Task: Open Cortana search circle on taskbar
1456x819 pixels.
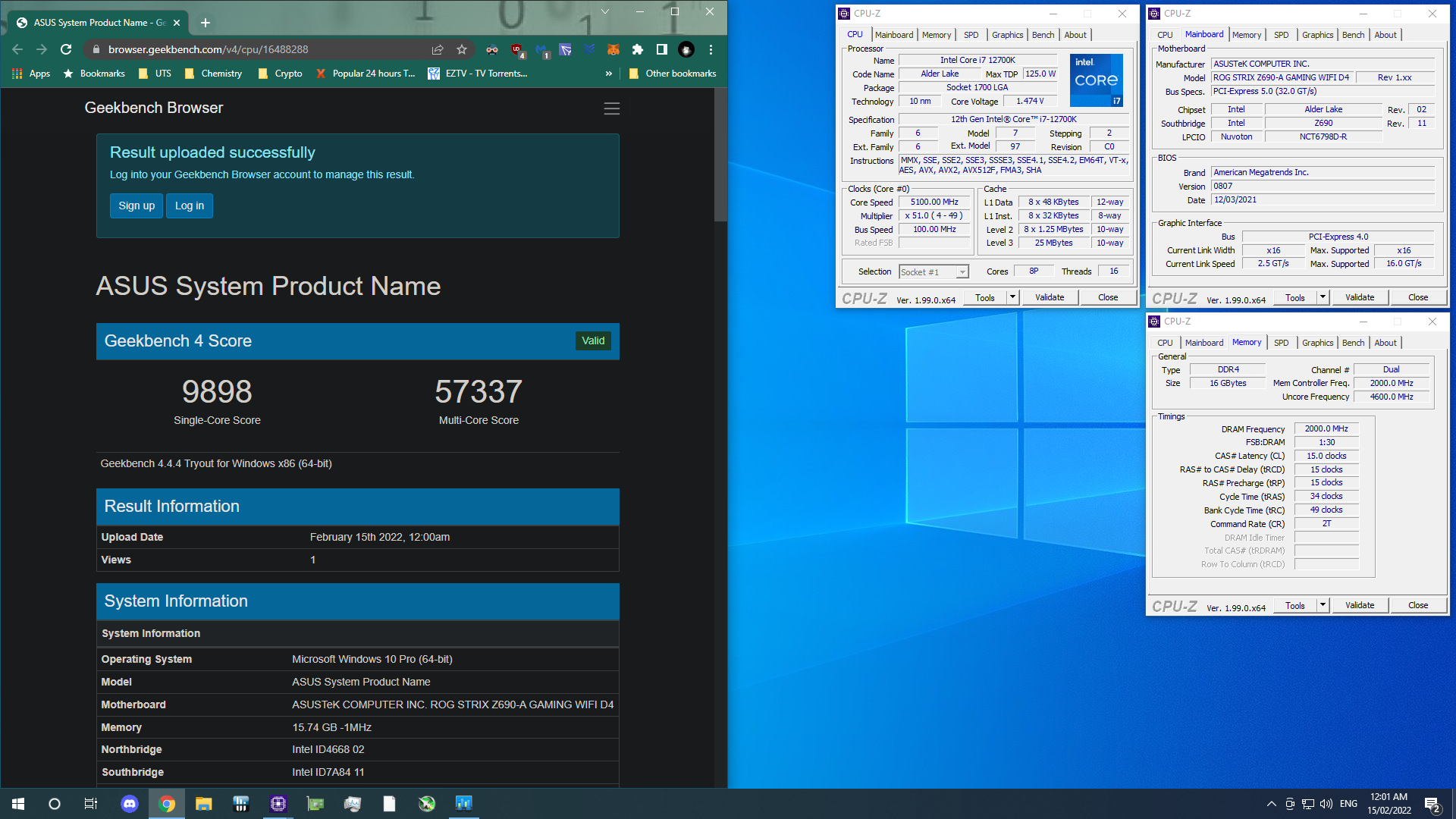Action: [54, 804]
